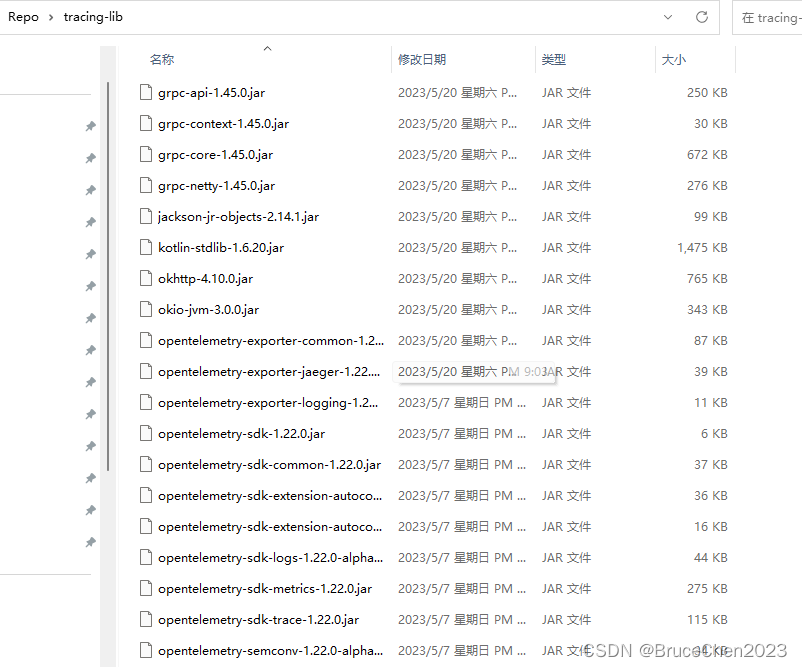Image resolution: width=802 pixels, height=667 pixels.
Task: Click the JAR icon next to jackson-jr-objects-2.14.1.jar
Action: [146, 216]
